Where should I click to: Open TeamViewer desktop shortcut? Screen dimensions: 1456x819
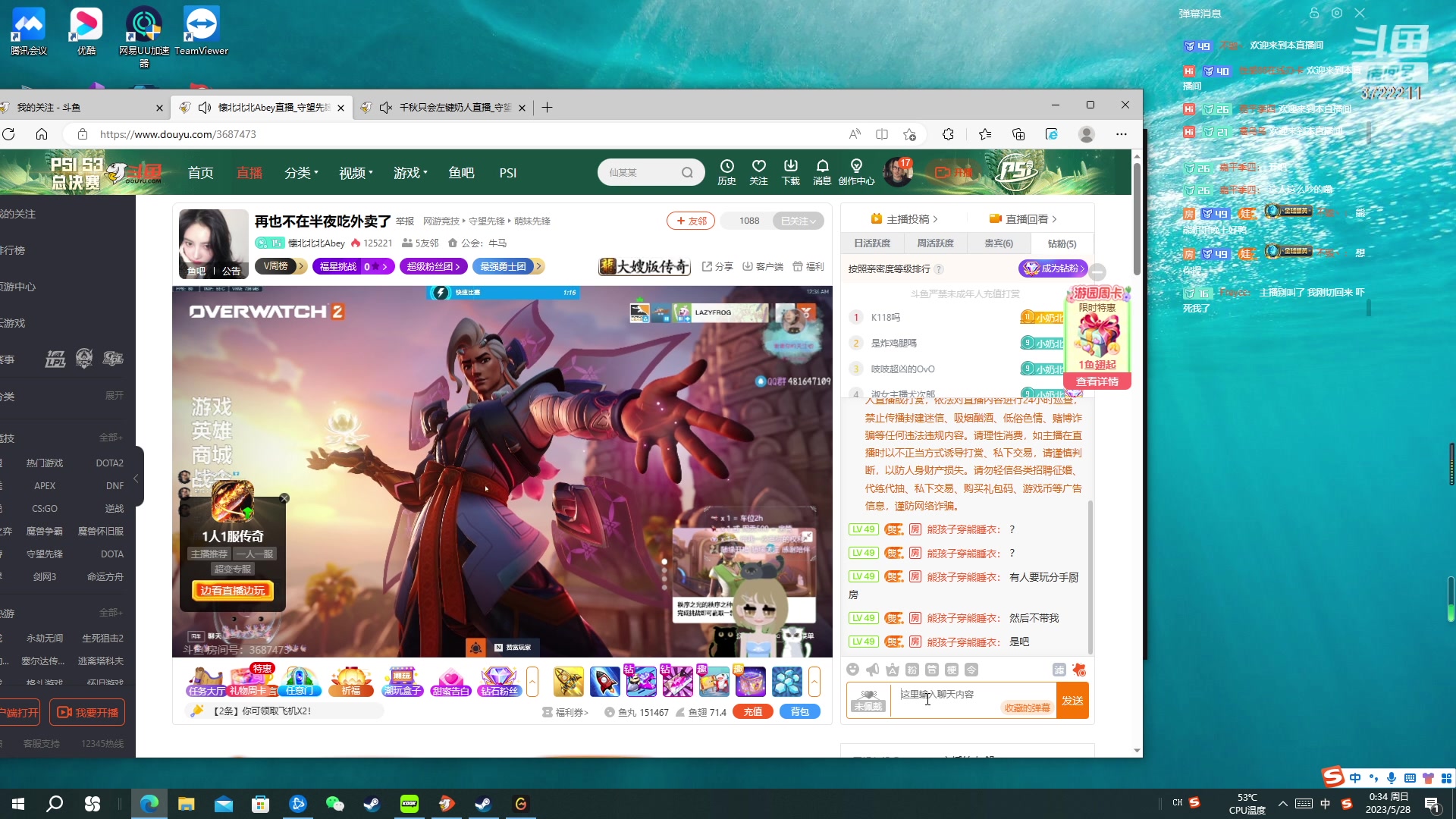[x=201, y=32]
